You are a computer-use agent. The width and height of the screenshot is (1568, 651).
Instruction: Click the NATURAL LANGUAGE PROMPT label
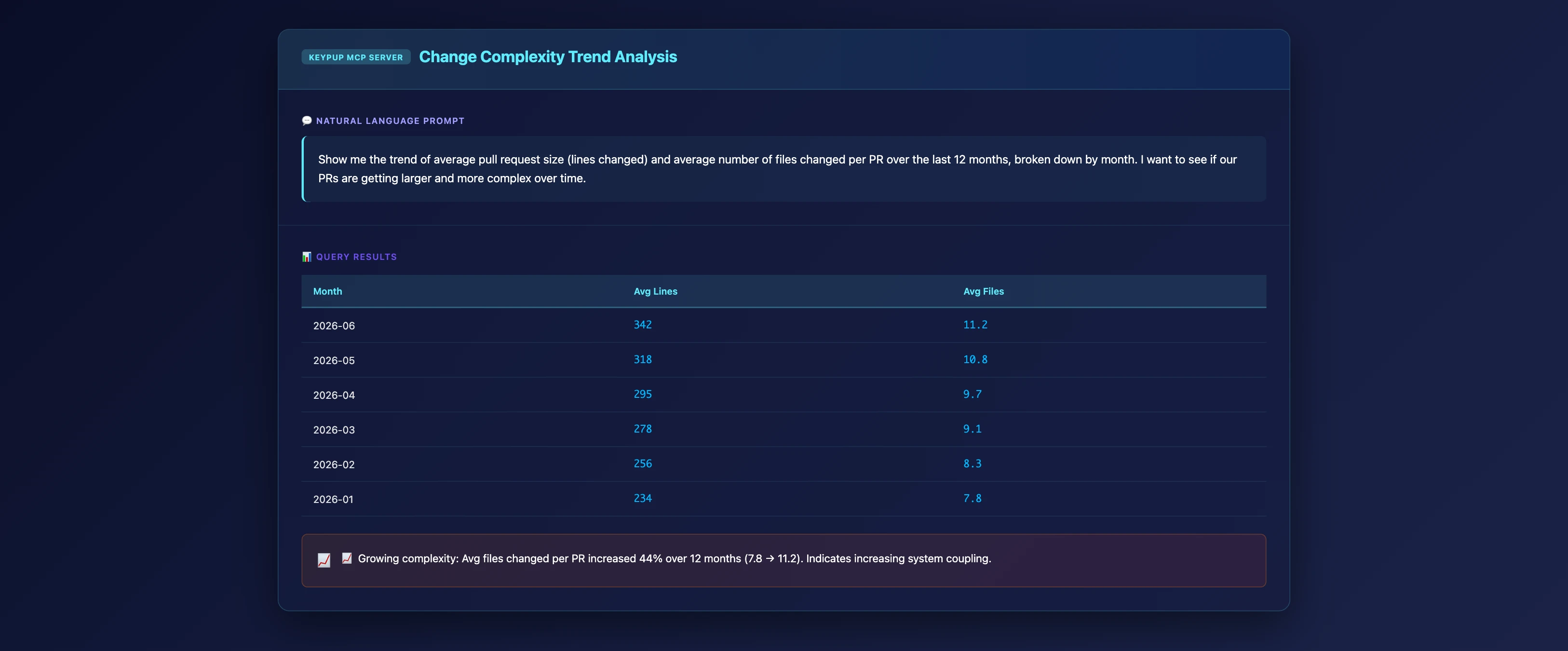click(390, 121)
